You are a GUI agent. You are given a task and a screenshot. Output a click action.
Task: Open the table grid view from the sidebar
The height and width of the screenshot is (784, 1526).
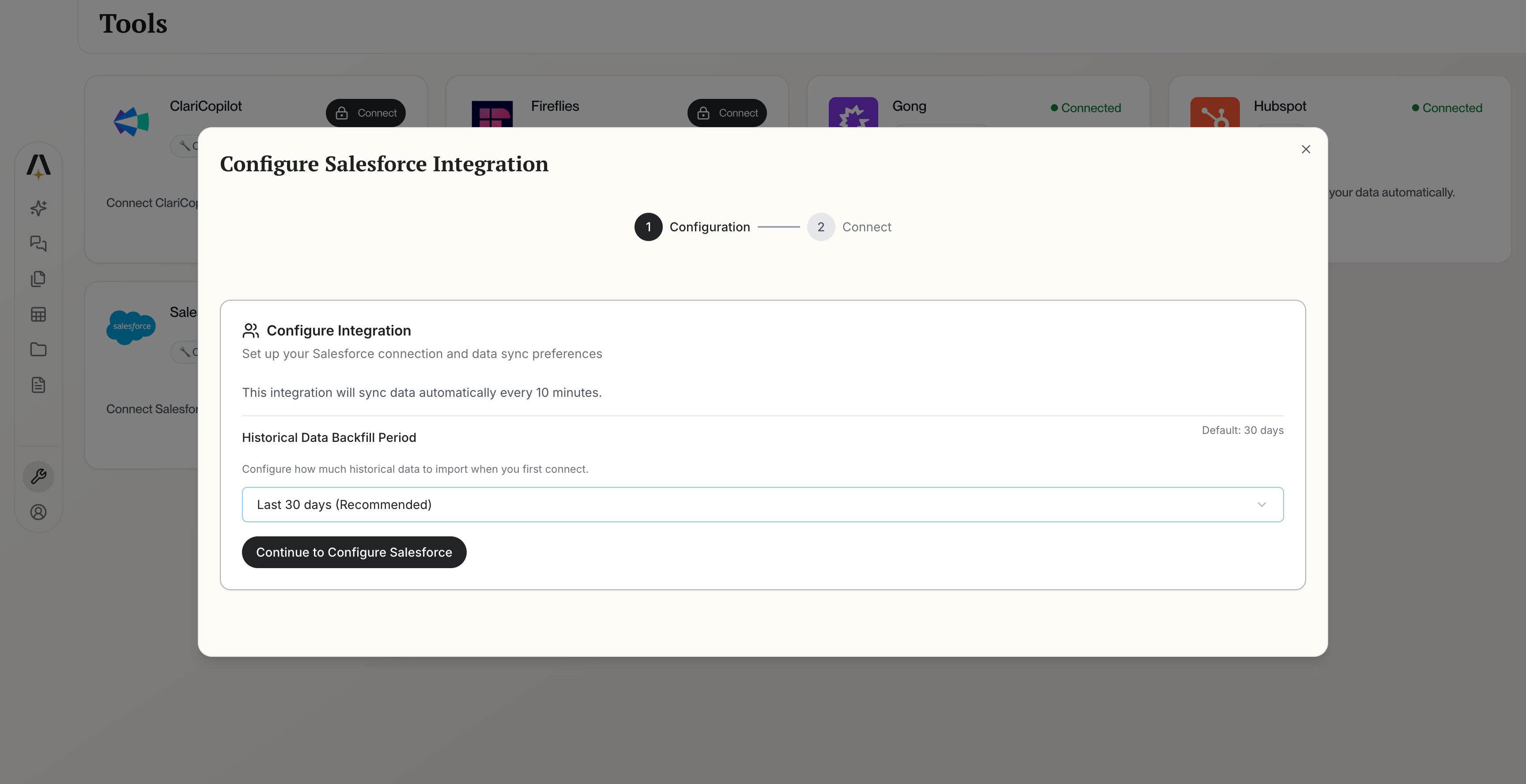[38, 314]
